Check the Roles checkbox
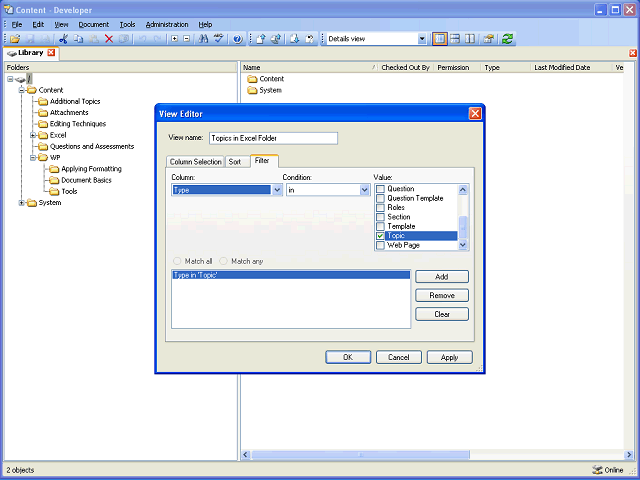This screenshot has height=480, width=640. [380, 208]
